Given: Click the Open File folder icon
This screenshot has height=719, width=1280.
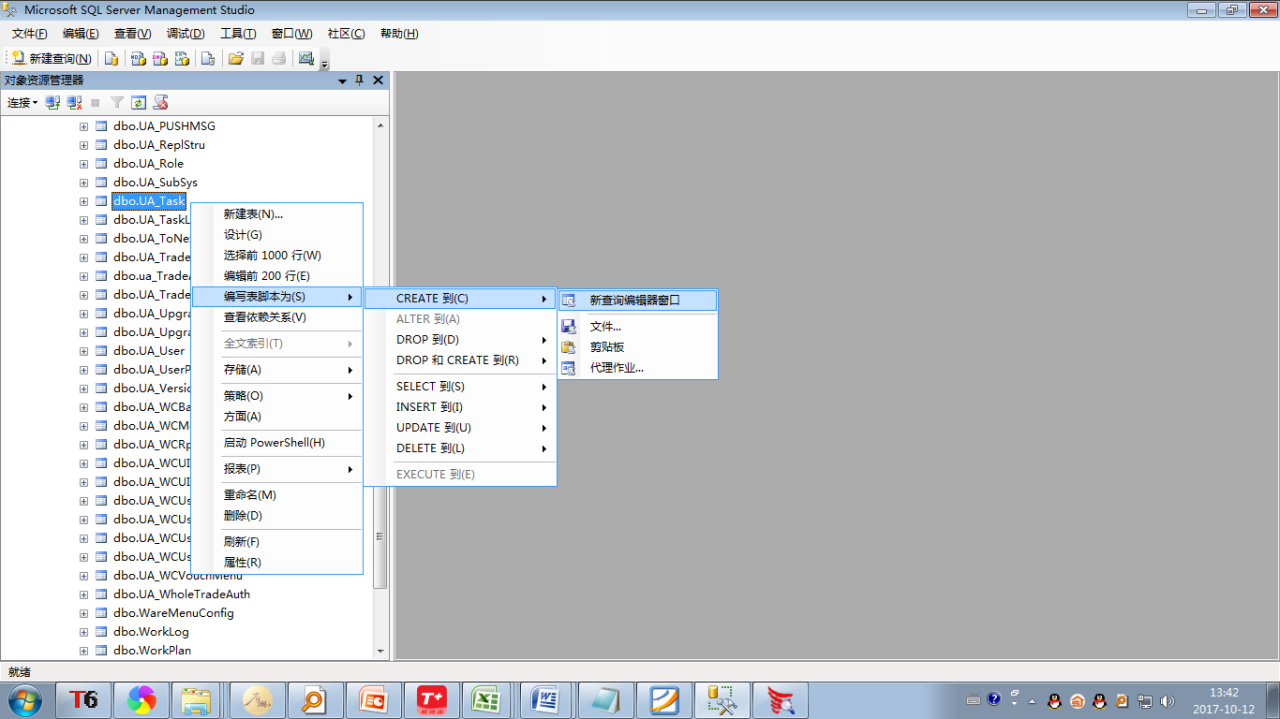Looking at the screenshot, I should pos(236,59).
